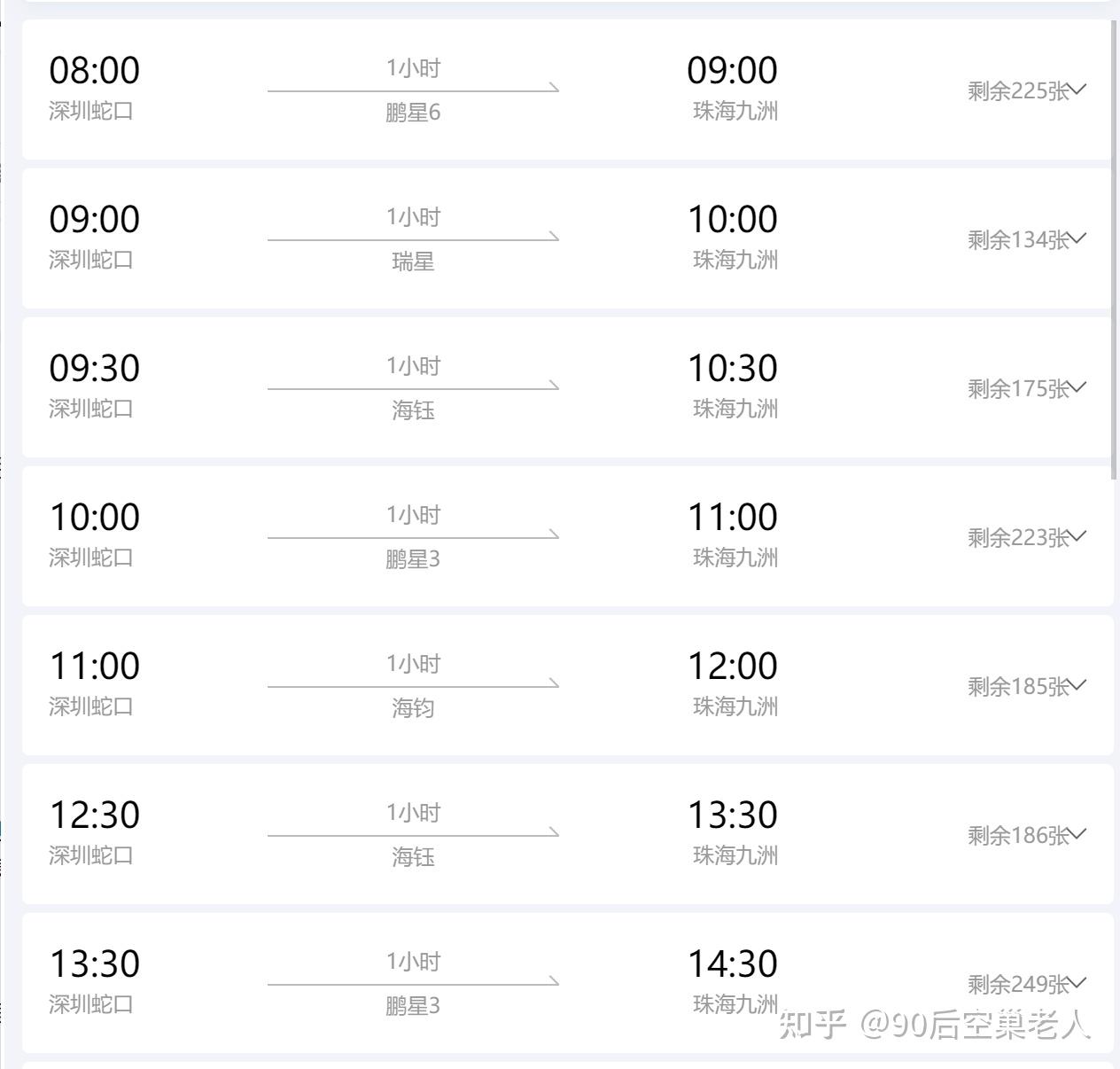
Task: Expand the 11:00 海钧 ferry chevron
Action: (1077, 684)
